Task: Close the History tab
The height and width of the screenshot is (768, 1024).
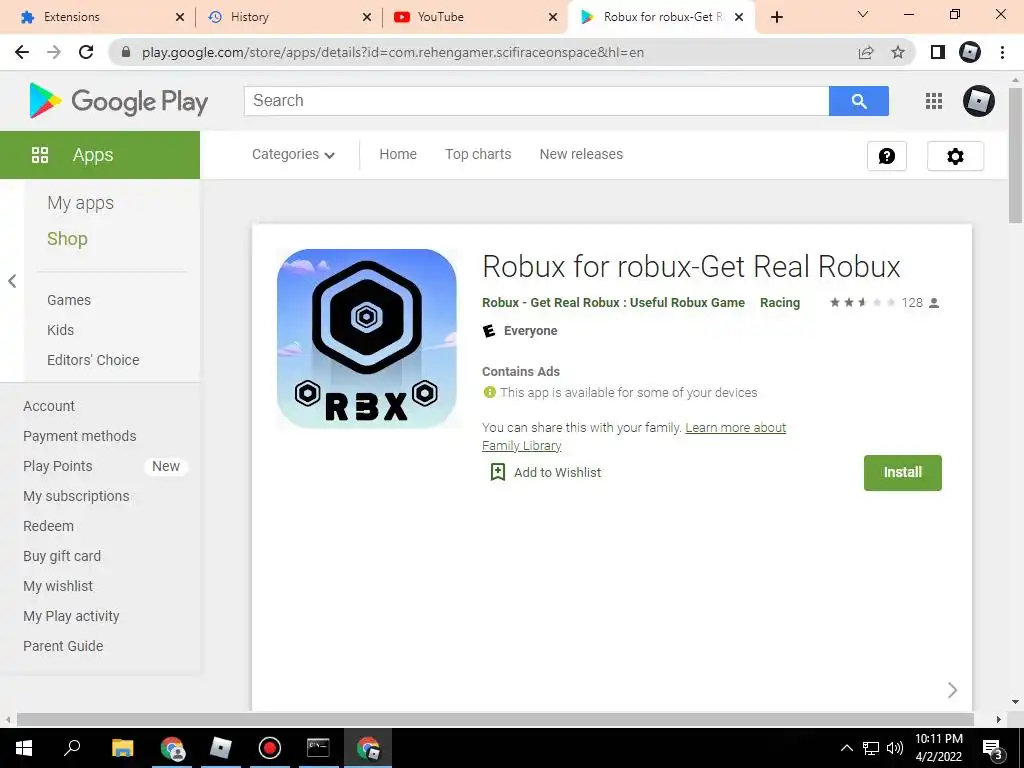Action: point(367,17)
